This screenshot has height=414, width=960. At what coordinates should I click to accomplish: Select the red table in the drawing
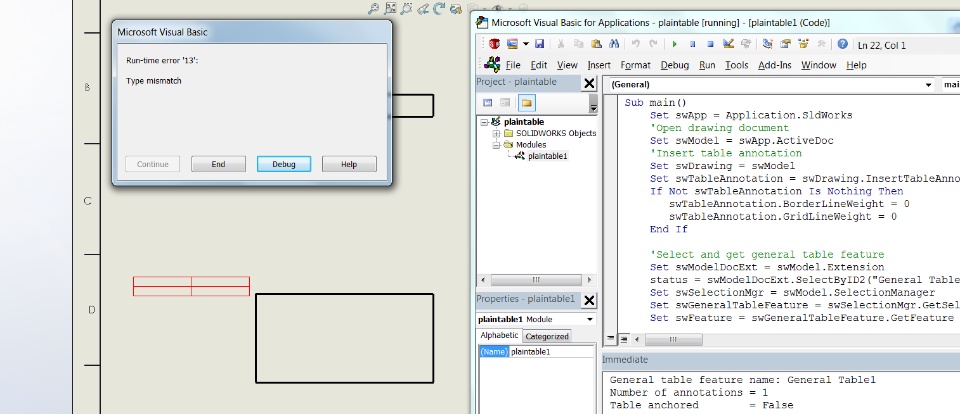tap(192, 286)
